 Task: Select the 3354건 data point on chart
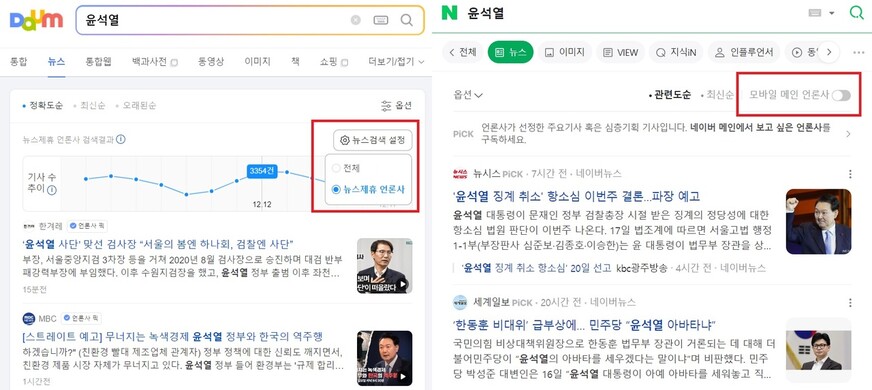(x=262, y=171)
